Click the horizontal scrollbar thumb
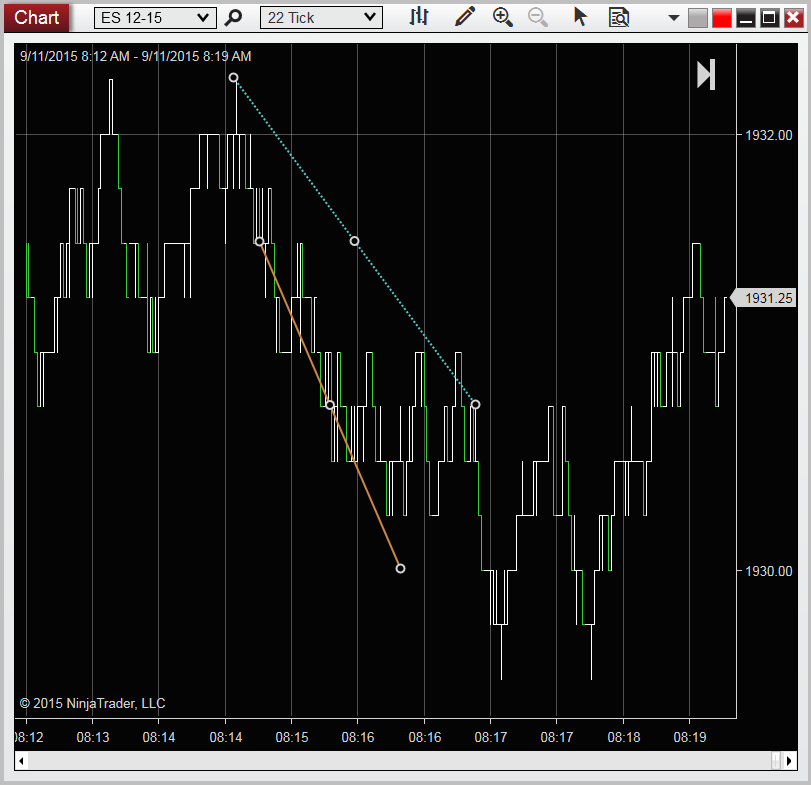 click(x=776, y=761)
